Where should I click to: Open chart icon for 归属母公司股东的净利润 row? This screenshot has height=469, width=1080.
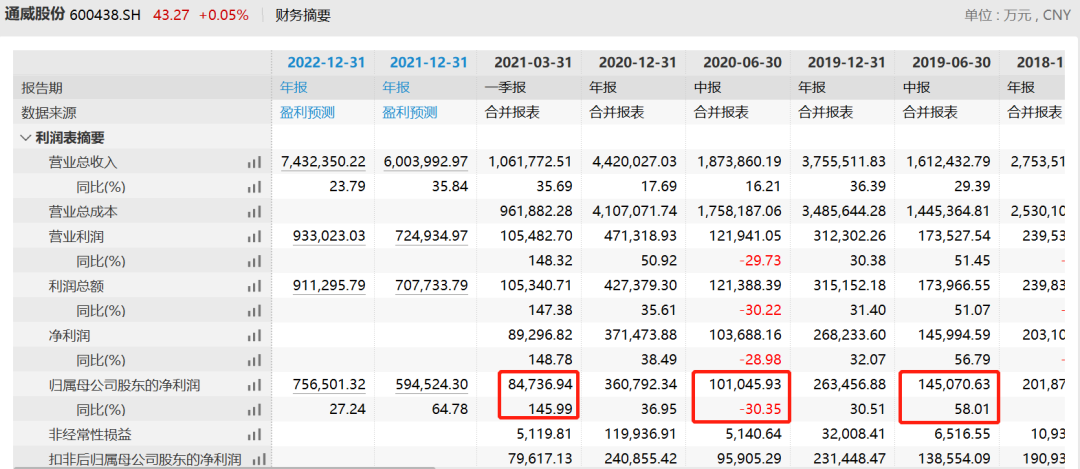tap(254, 386)
